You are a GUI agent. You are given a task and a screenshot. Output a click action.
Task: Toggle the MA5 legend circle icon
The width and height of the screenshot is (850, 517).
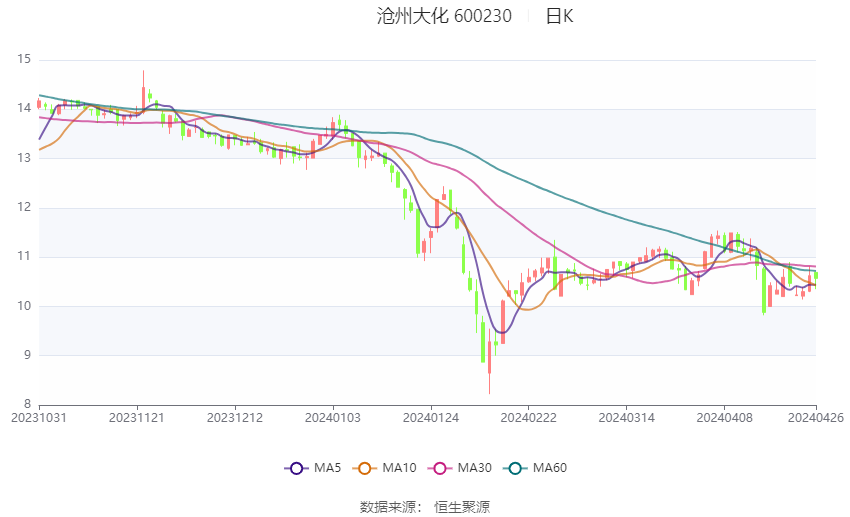click(297, 468)
